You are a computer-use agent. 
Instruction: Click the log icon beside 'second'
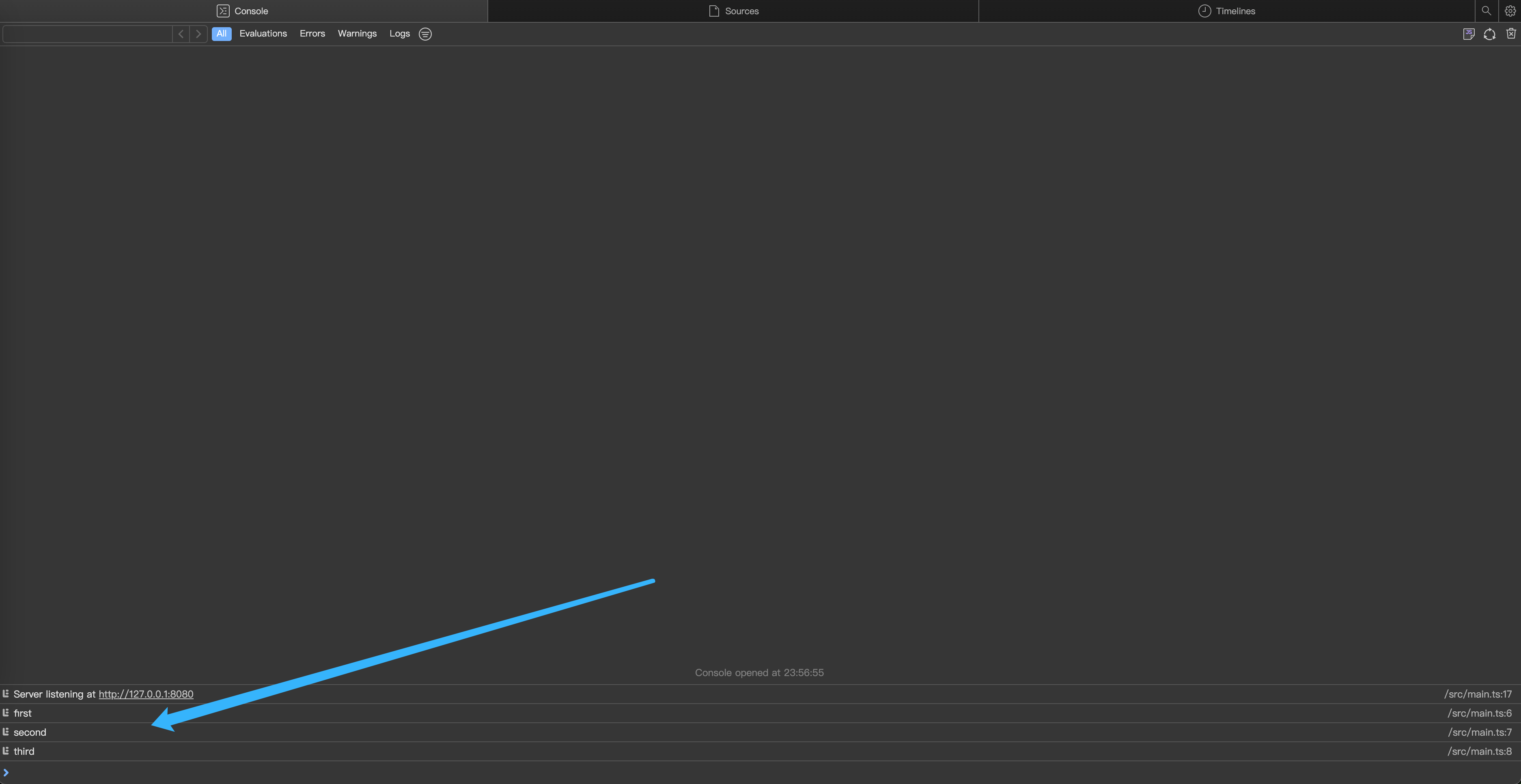coord(5,732)
